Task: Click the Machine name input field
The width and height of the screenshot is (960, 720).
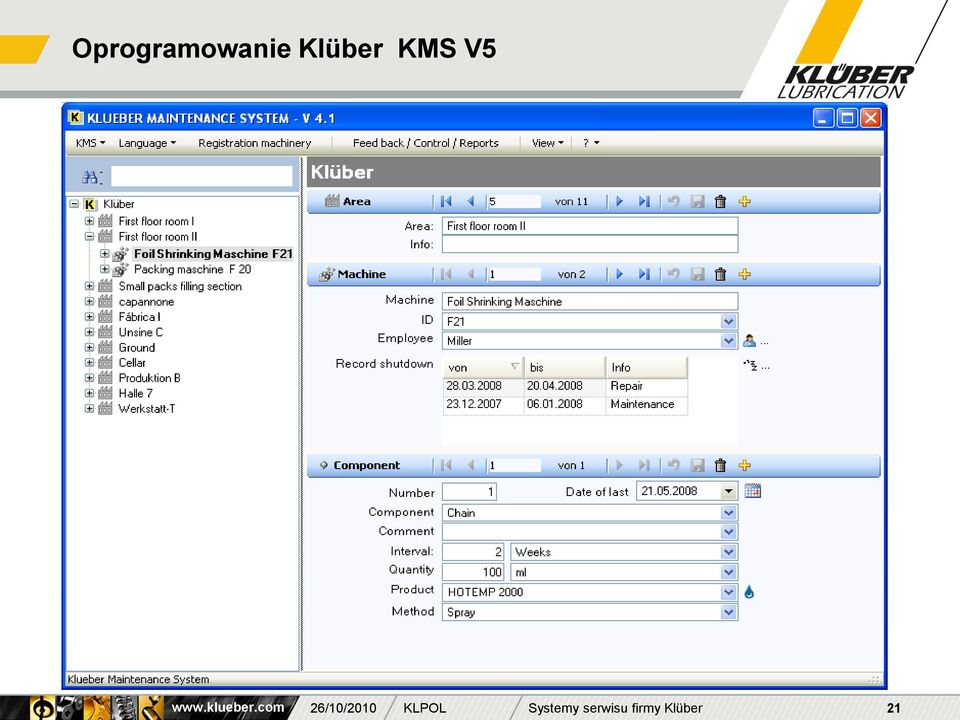Action: [x=590, y=301]
